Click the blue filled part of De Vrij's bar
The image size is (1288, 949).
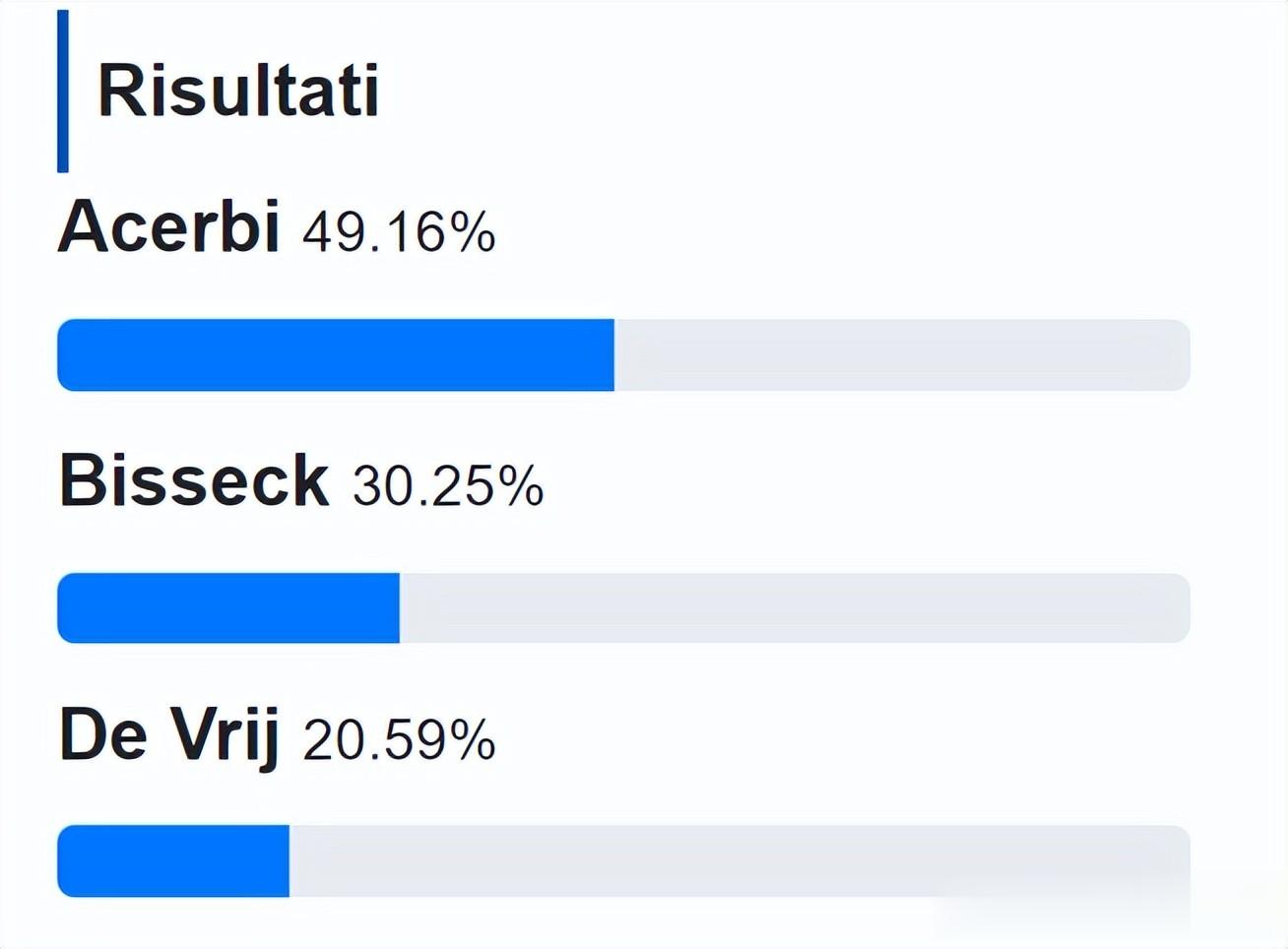coord(173,861)
